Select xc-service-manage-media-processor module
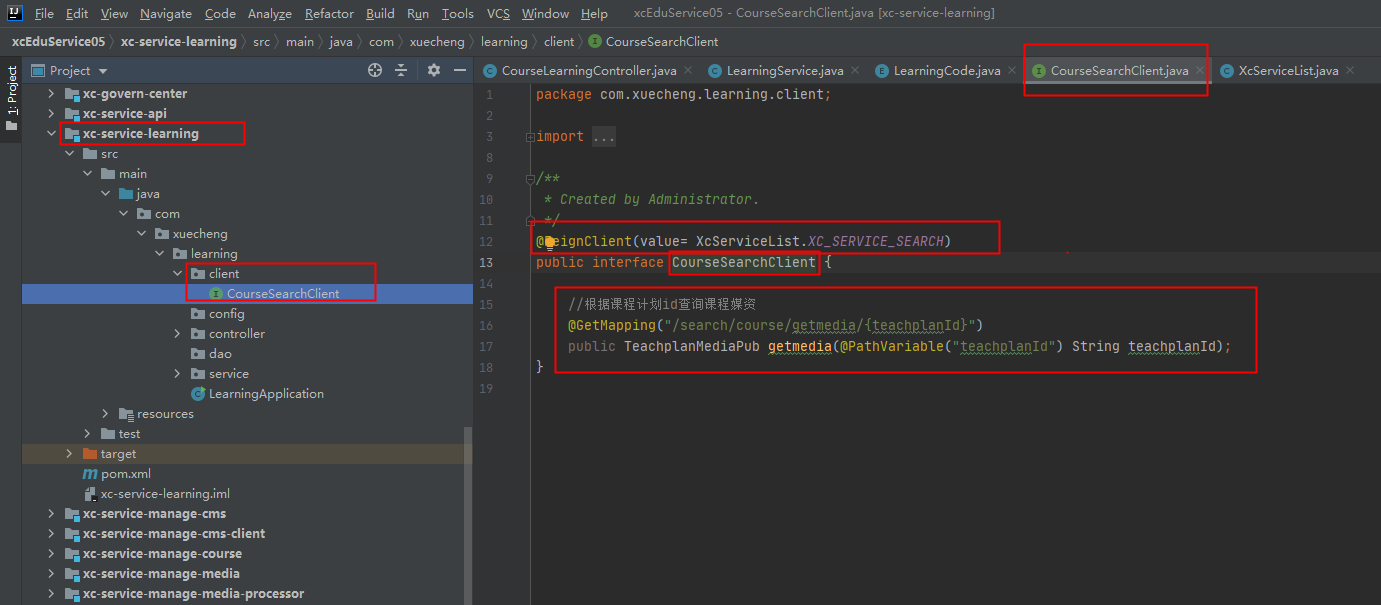Screen dimensions: 1381x605 (184, 594)
